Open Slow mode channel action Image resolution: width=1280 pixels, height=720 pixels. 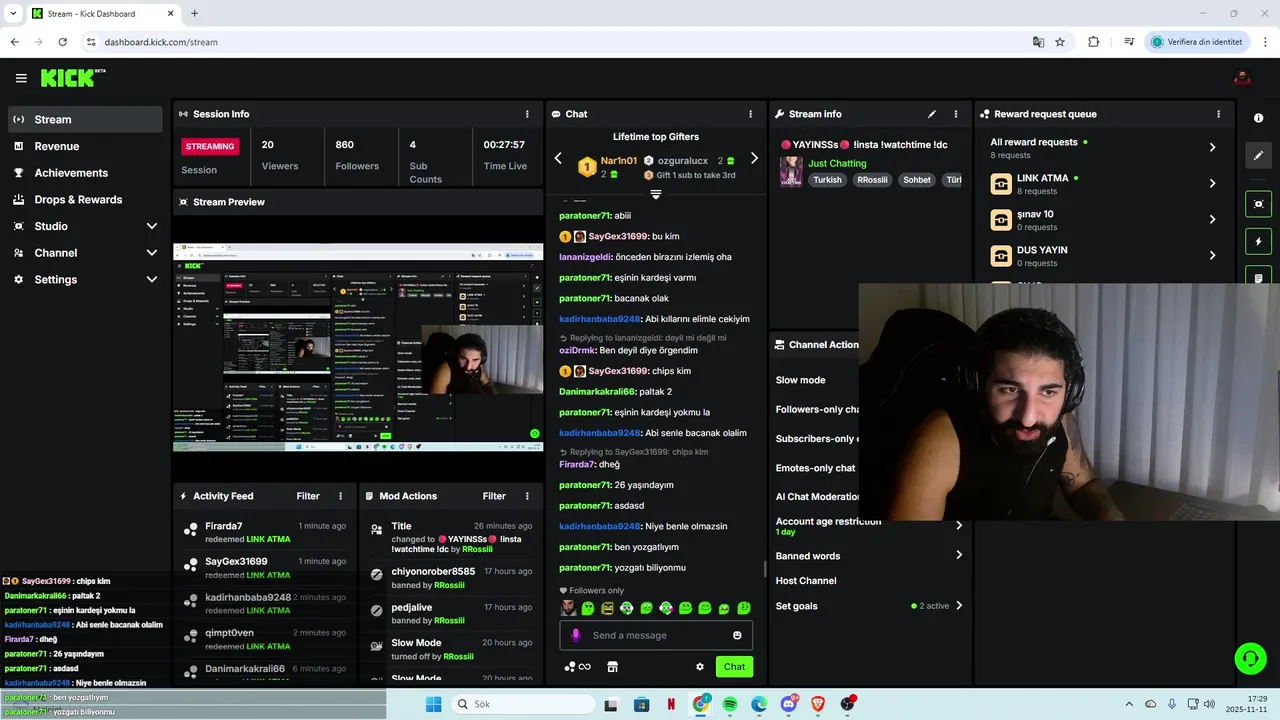click(x=801, y=380)
